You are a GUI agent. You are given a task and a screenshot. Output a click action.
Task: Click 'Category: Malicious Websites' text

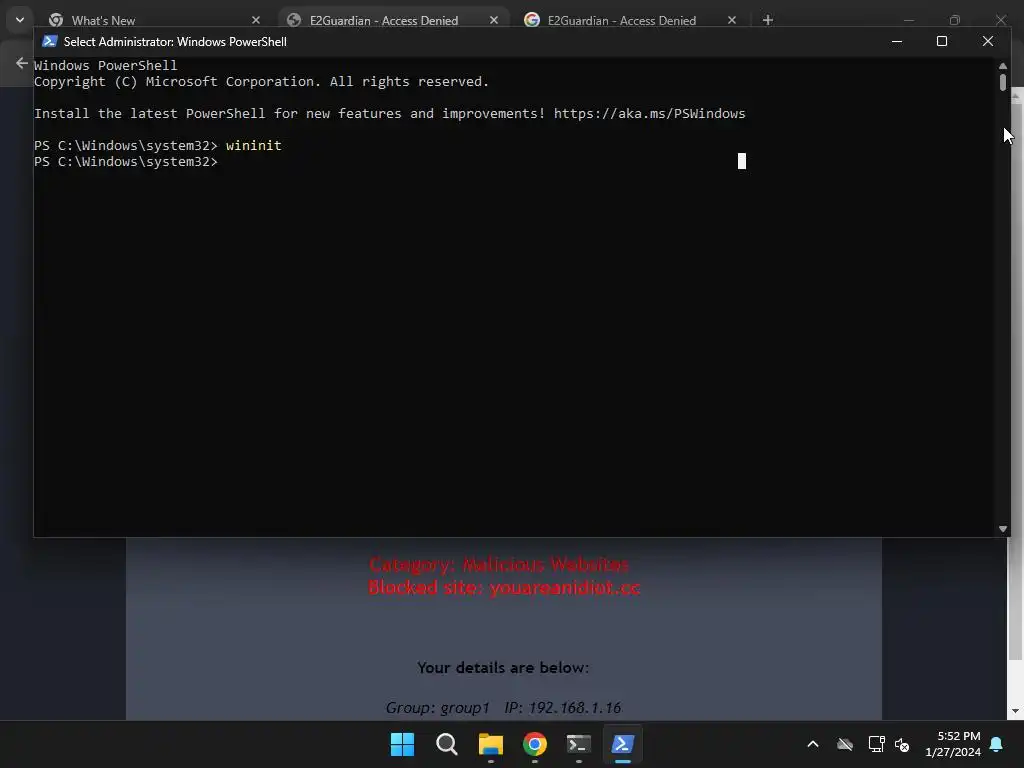pyautogui.click(x=499, y=564)
